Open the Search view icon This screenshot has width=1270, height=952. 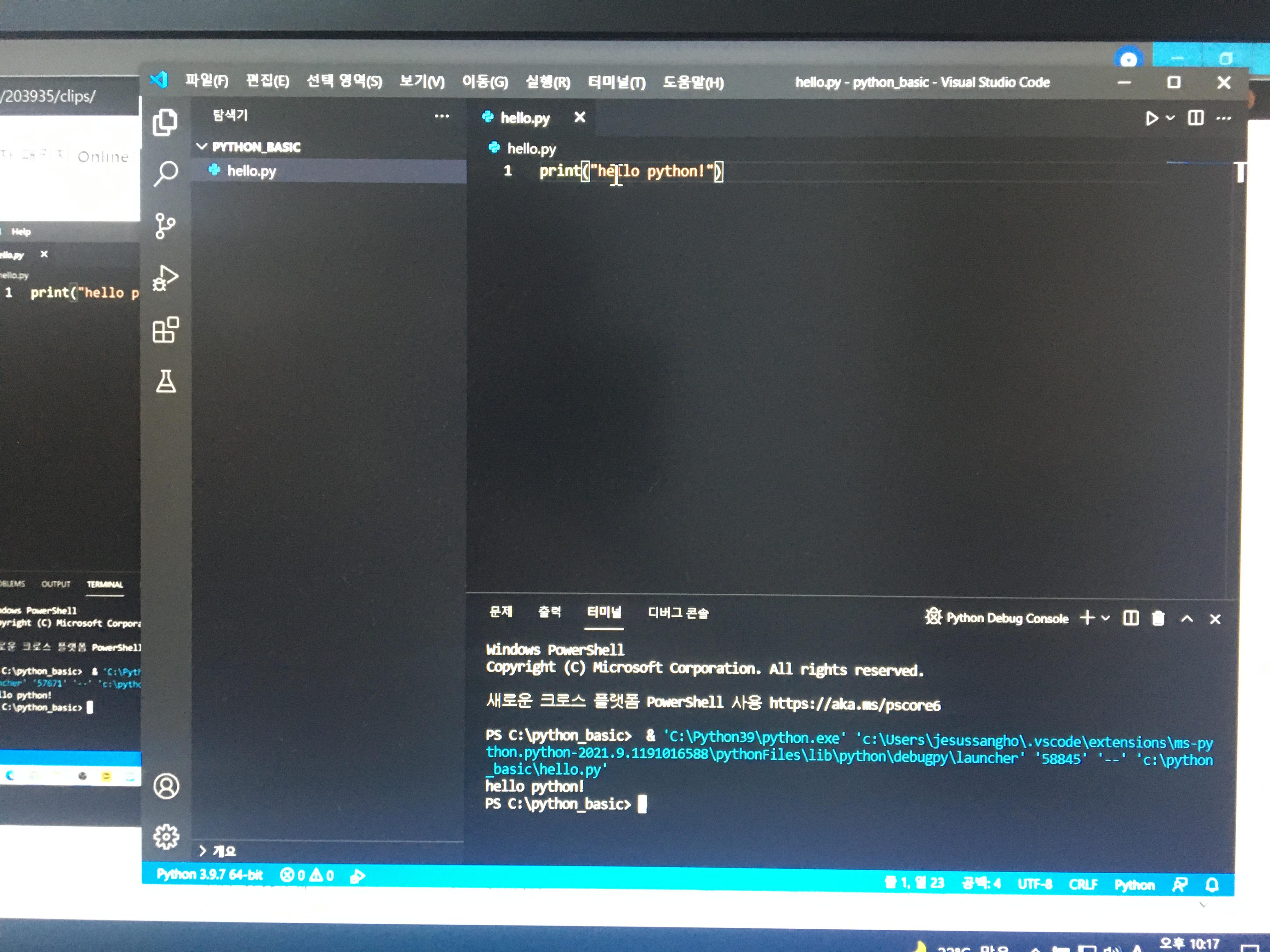coord(165,173)
